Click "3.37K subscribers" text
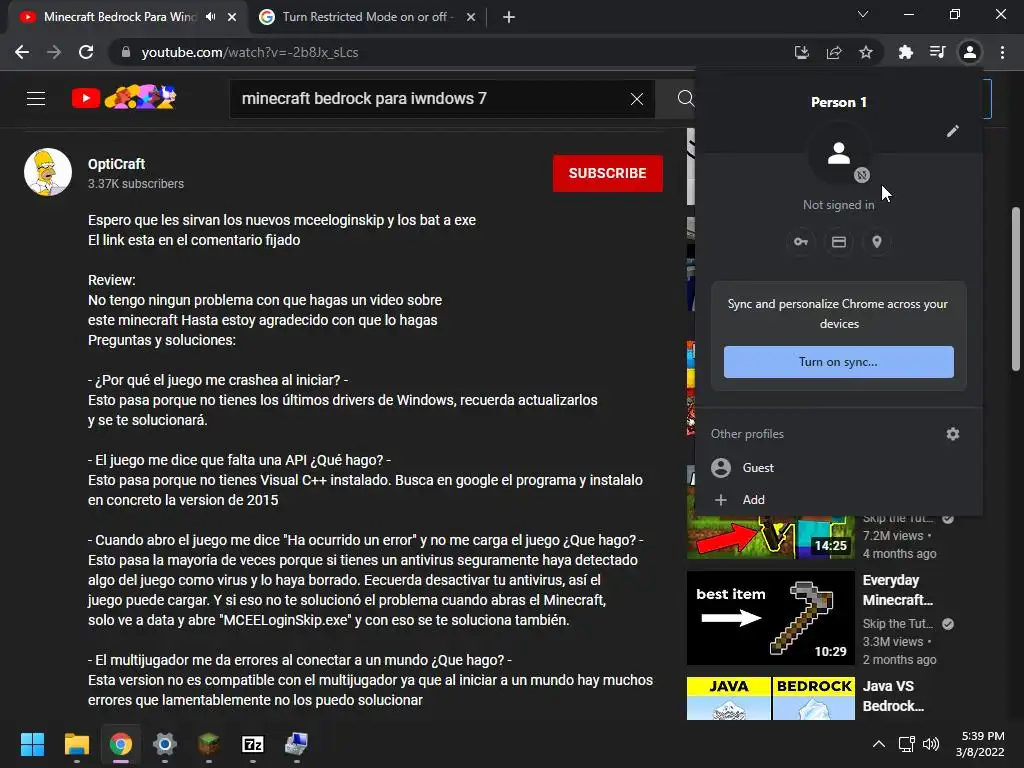This screenshot has width=1024, height=768. pos(136,184)
